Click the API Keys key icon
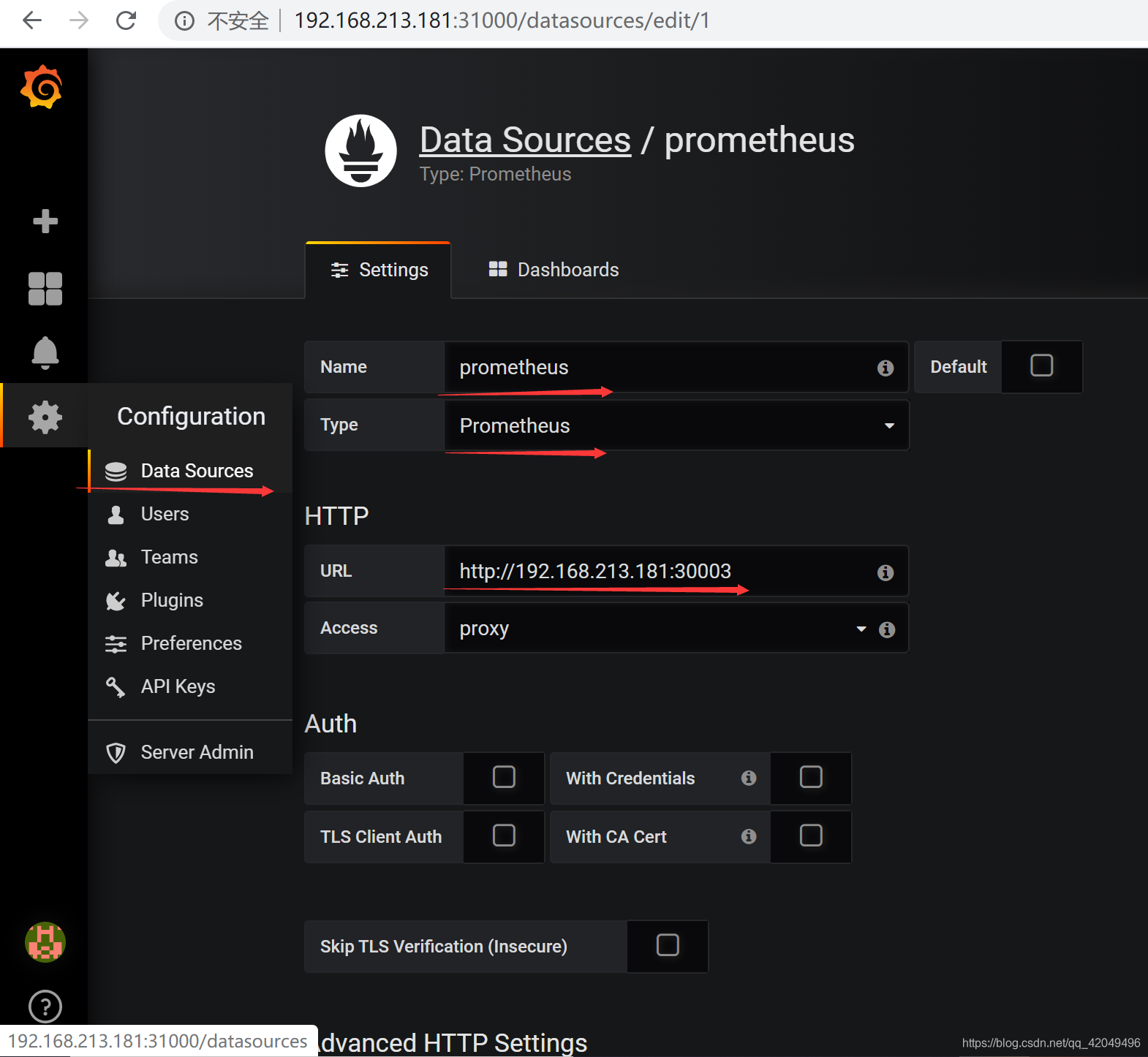The height and width of the screenshot is (1057, 1148). click(116, 687)
